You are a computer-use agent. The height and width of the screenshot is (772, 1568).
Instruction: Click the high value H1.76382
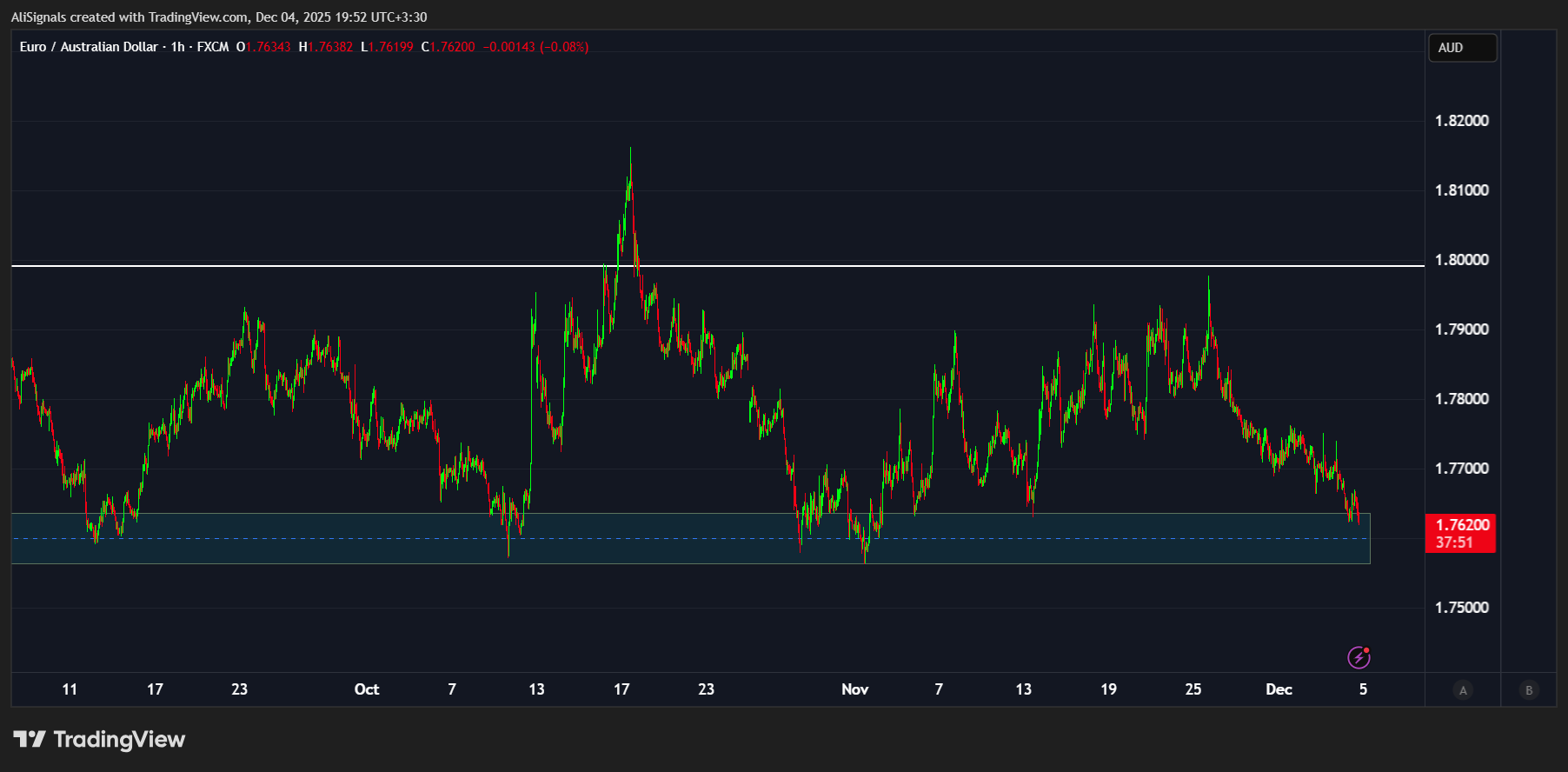click(326, 47)
